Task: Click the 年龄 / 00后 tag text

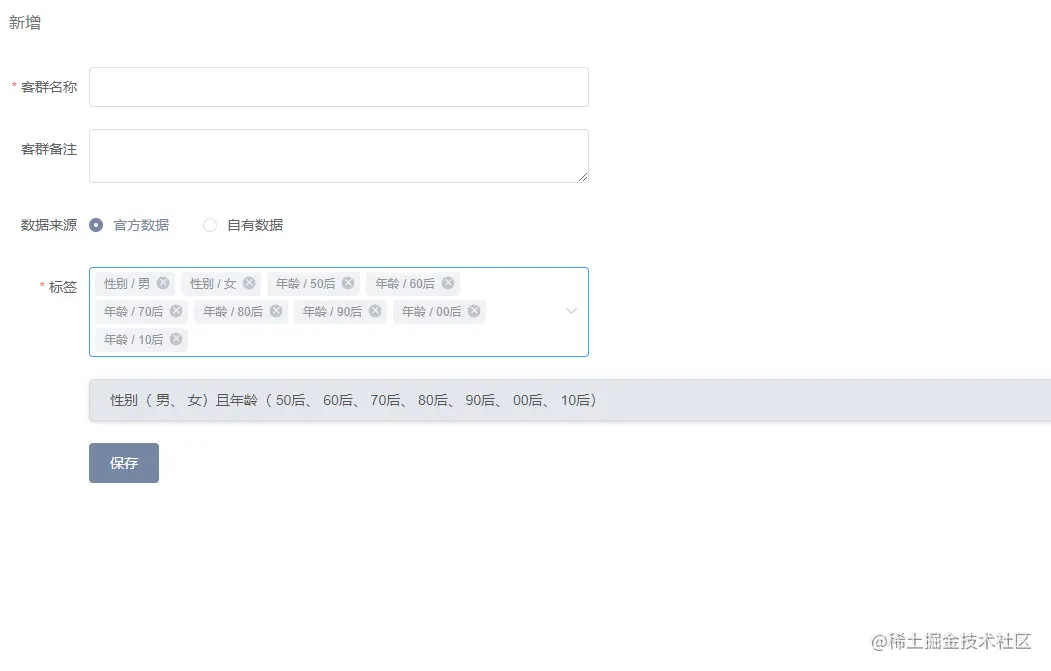Action: click(431, 312)
